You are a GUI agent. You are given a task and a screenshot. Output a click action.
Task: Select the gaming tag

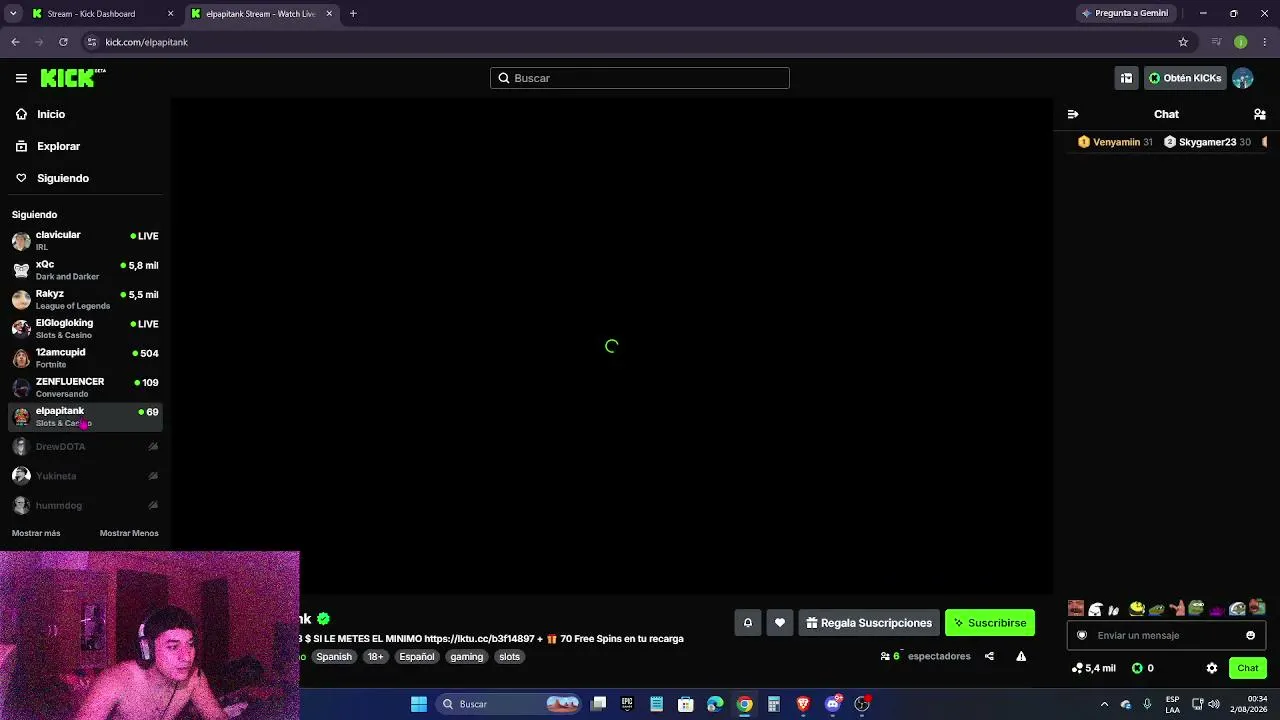coord(466,657)
